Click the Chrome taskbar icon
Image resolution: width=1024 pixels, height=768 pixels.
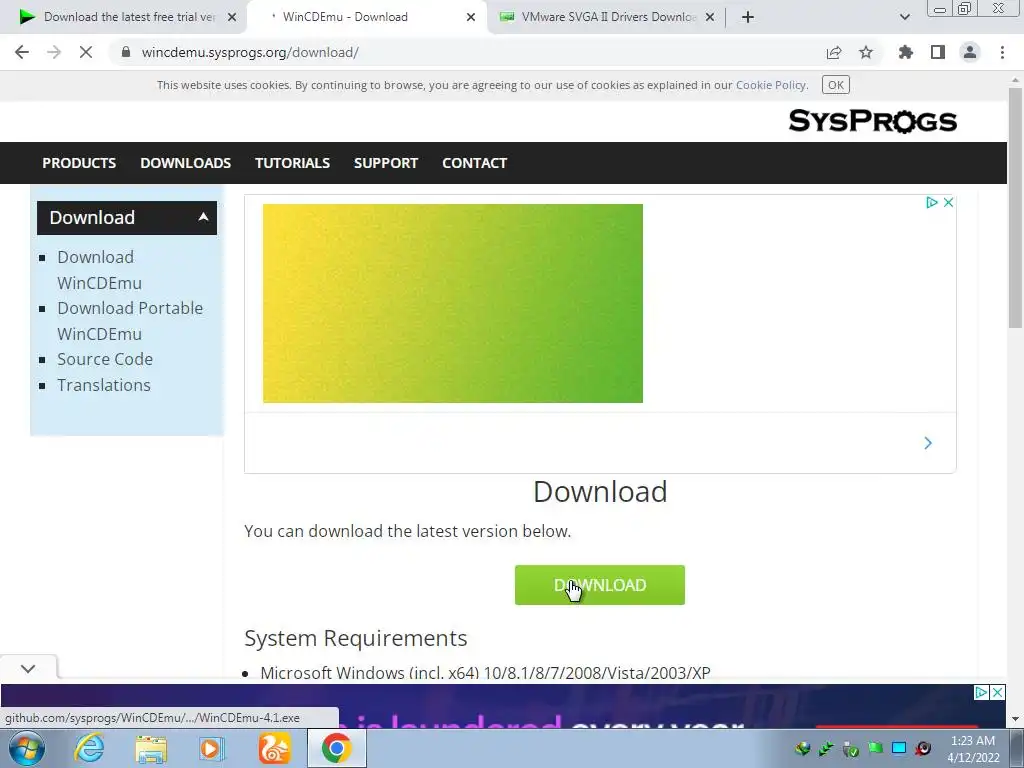click(x=336, y=748)
